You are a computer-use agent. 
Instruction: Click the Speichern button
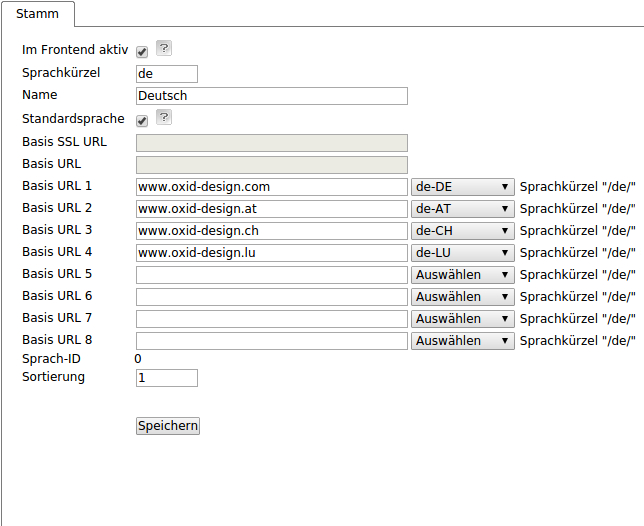coord(168,426)
